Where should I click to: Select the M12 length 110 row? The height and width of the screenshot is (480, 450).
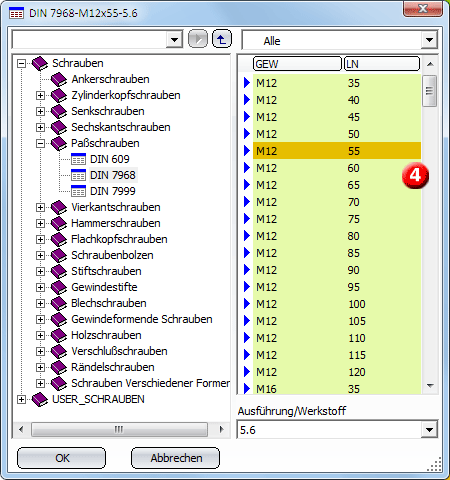tap(337, 338)
